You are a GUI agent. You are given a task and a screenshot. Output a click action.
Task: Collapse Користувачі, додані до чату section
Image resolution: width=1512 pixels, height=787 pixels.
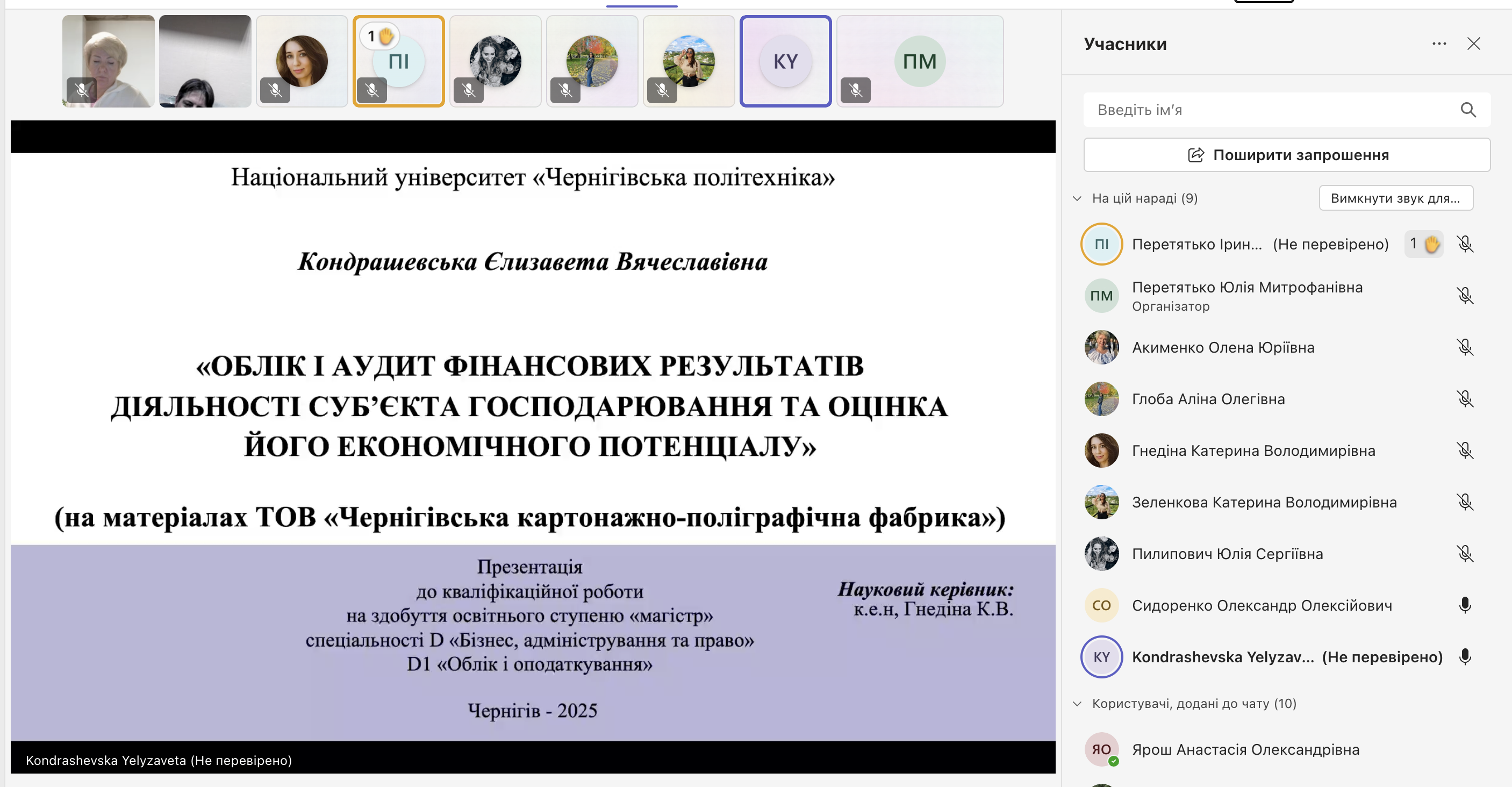(x=1077, y=704)
